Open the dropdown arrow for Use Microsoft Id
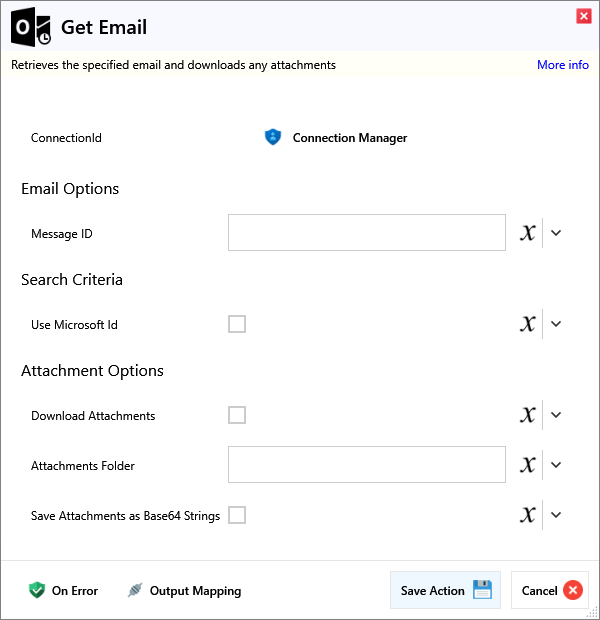 [x=557, y=324]
